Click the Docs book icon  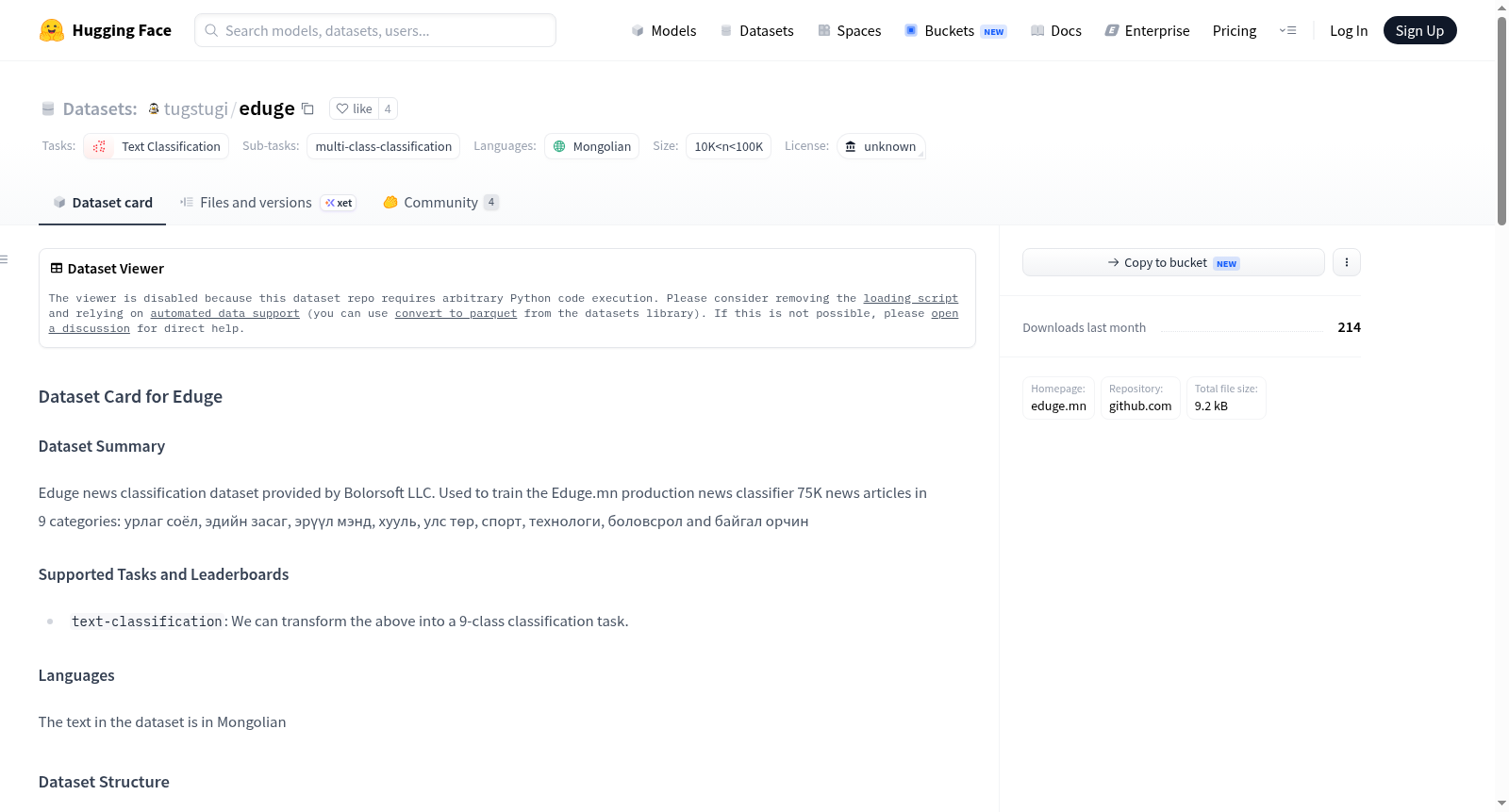point(1037,30)
